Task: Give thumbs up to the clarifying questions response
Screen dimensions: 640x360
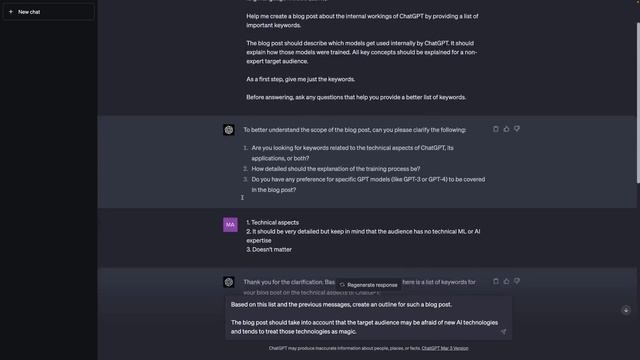Action: tap(506, 129)
